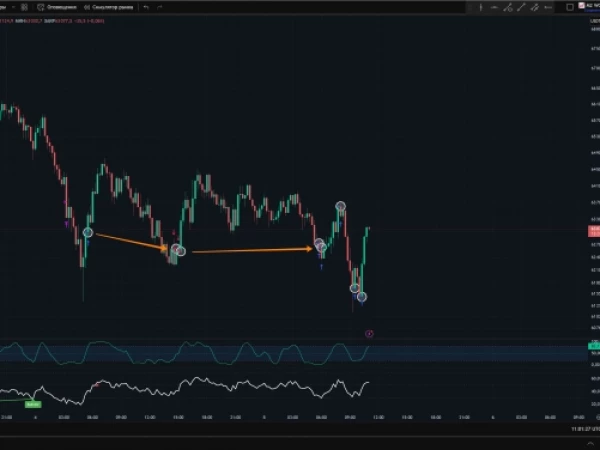Select the horizontal line drawing tool
The width and height of the screenshot is (600, 450).
494,7
